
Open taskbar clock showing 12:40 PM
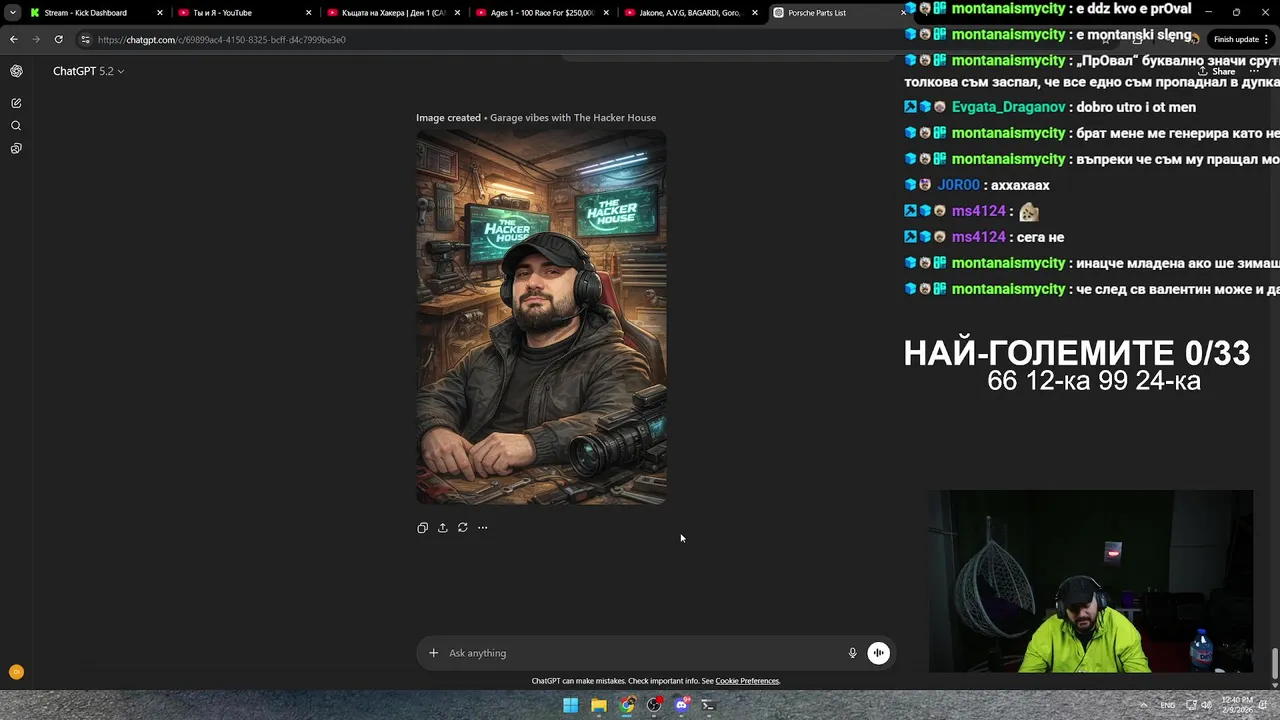point(1236,705)
